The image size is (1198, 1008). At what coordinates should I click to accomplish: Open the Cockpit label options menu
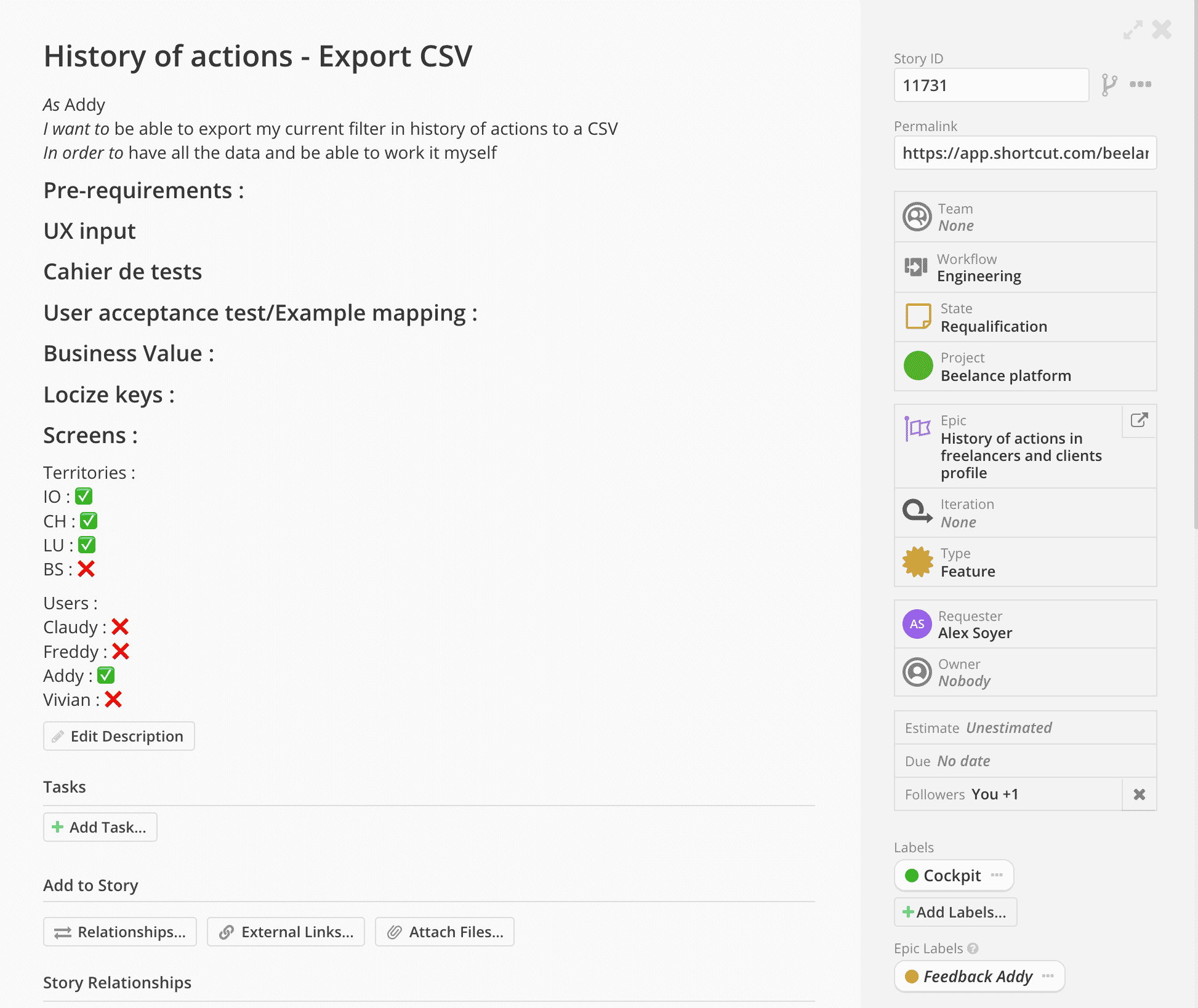point(997,875)
